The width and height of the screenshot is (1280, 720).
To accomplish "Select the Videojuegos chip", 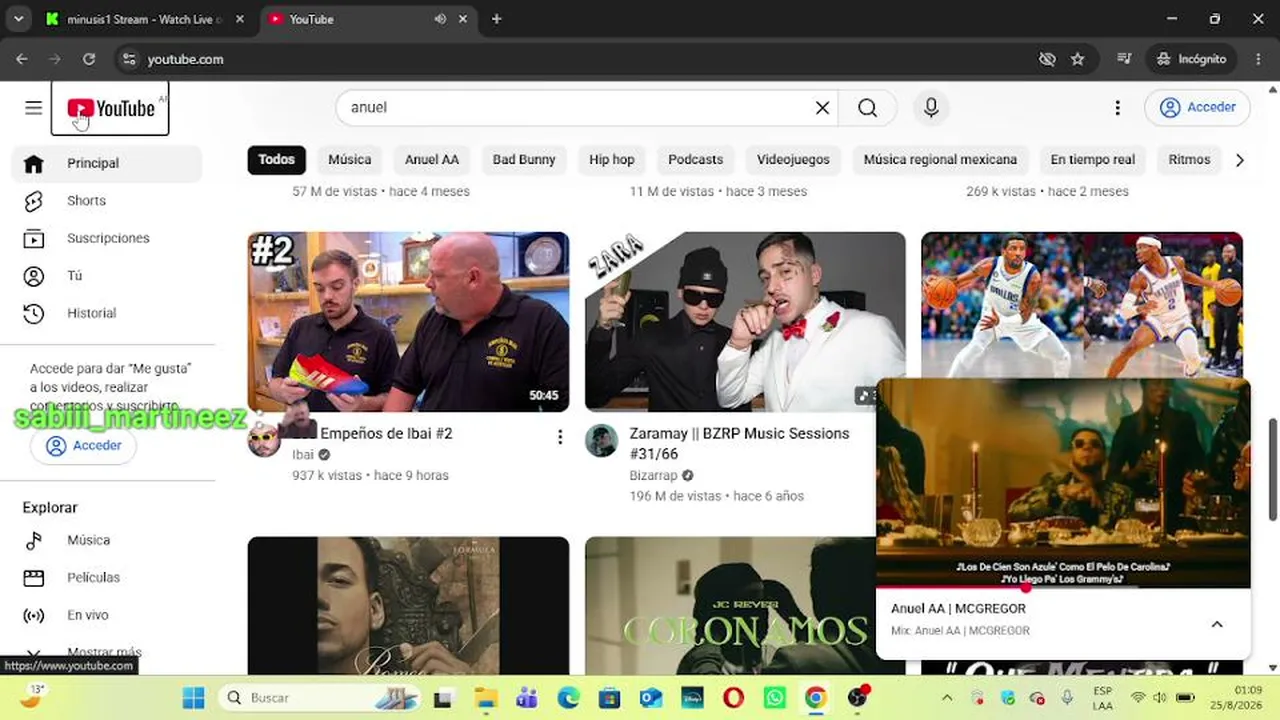I will tap(793, 160).
